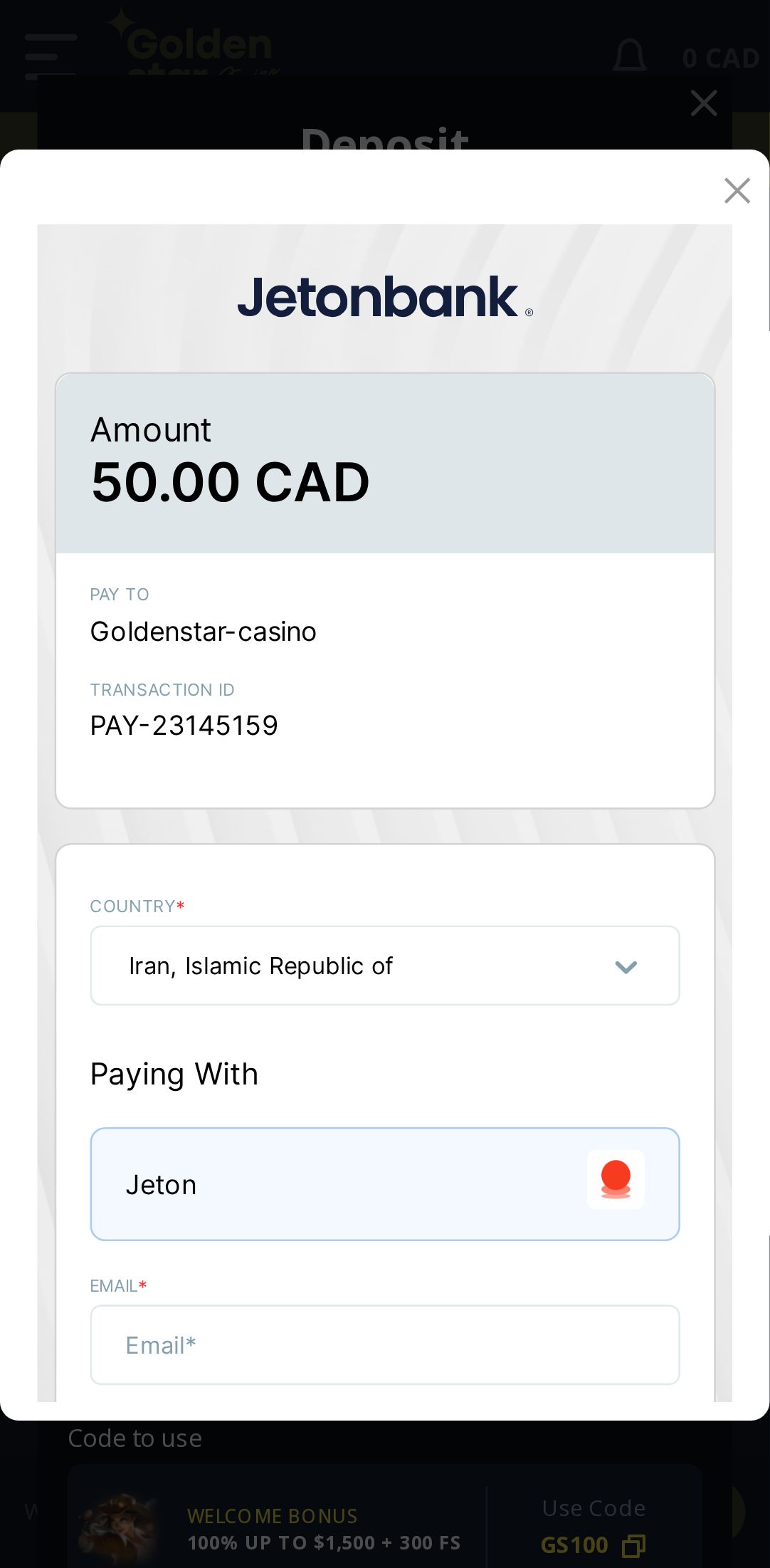The image size is (770, 1568).
Task: Click the 0 CAD balance display
Action: click(720, 58)
